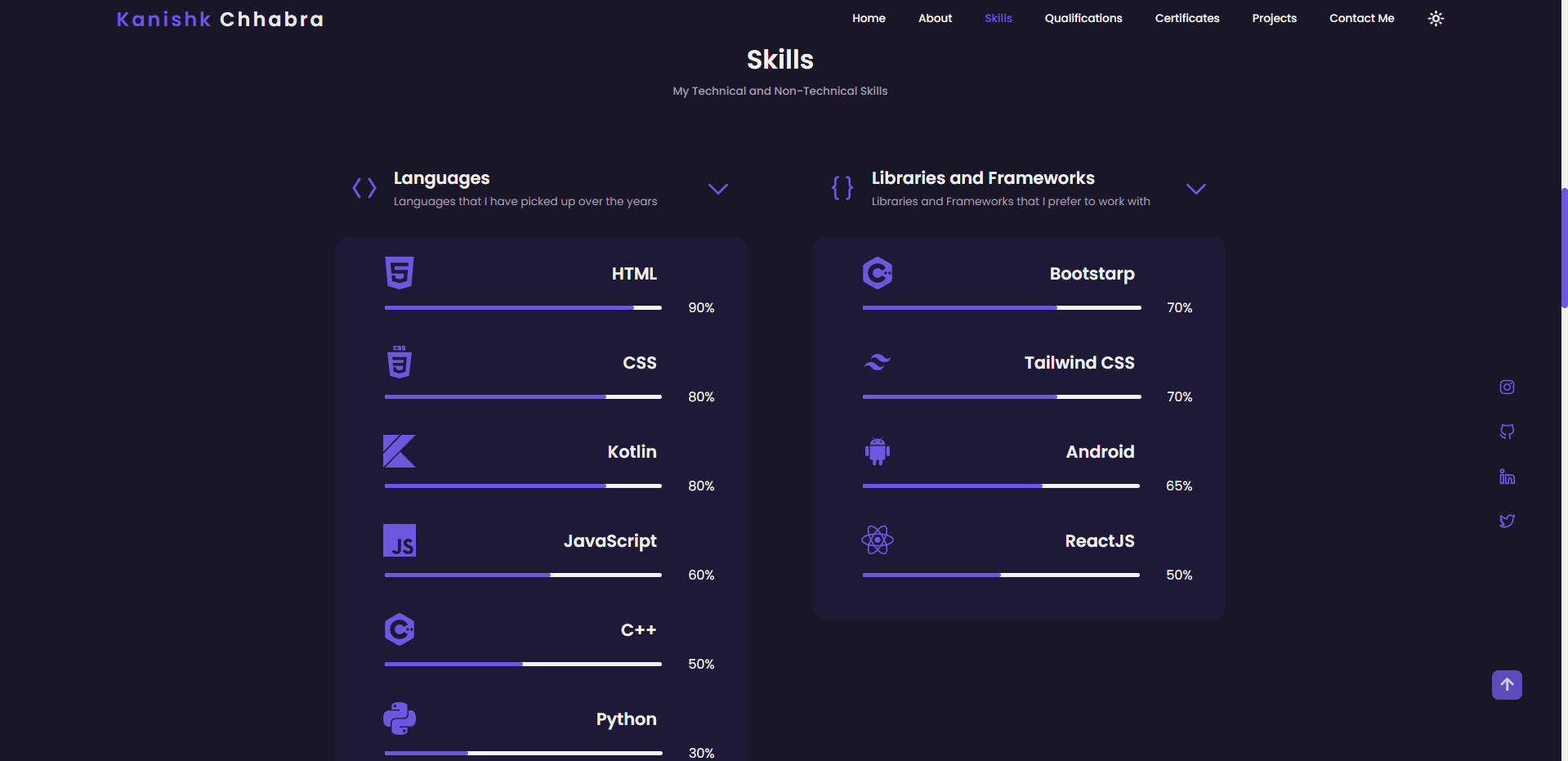
Task: Click the Android robot icon
Action: (878, 451)
